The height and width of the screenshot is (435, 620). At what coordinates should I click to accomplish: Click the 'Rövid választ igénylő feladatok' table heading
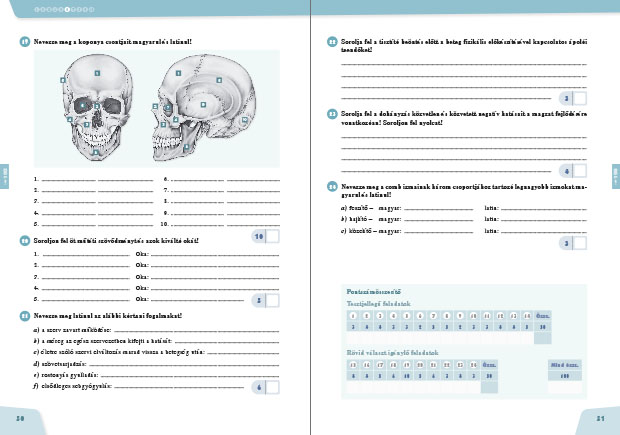(391, 353)
